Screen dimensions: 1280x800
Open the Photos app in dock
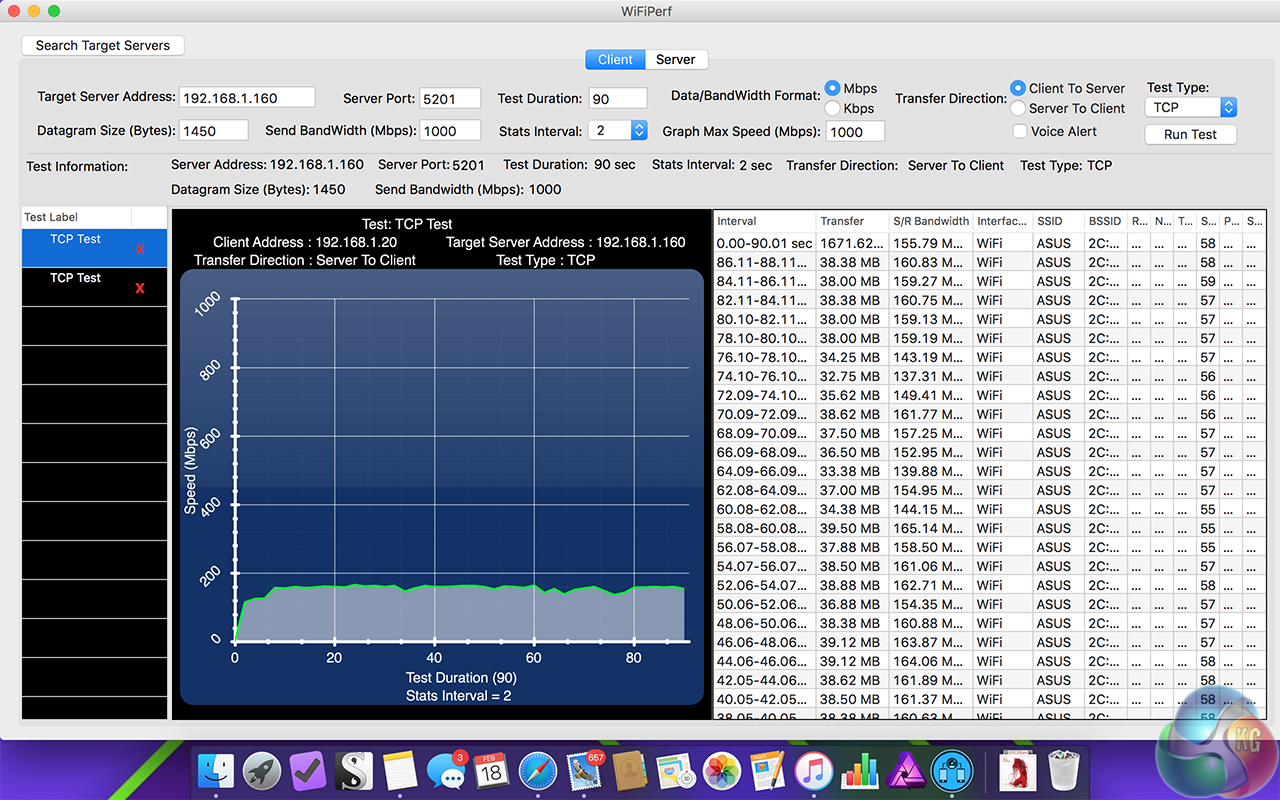[x=721, y=771]
